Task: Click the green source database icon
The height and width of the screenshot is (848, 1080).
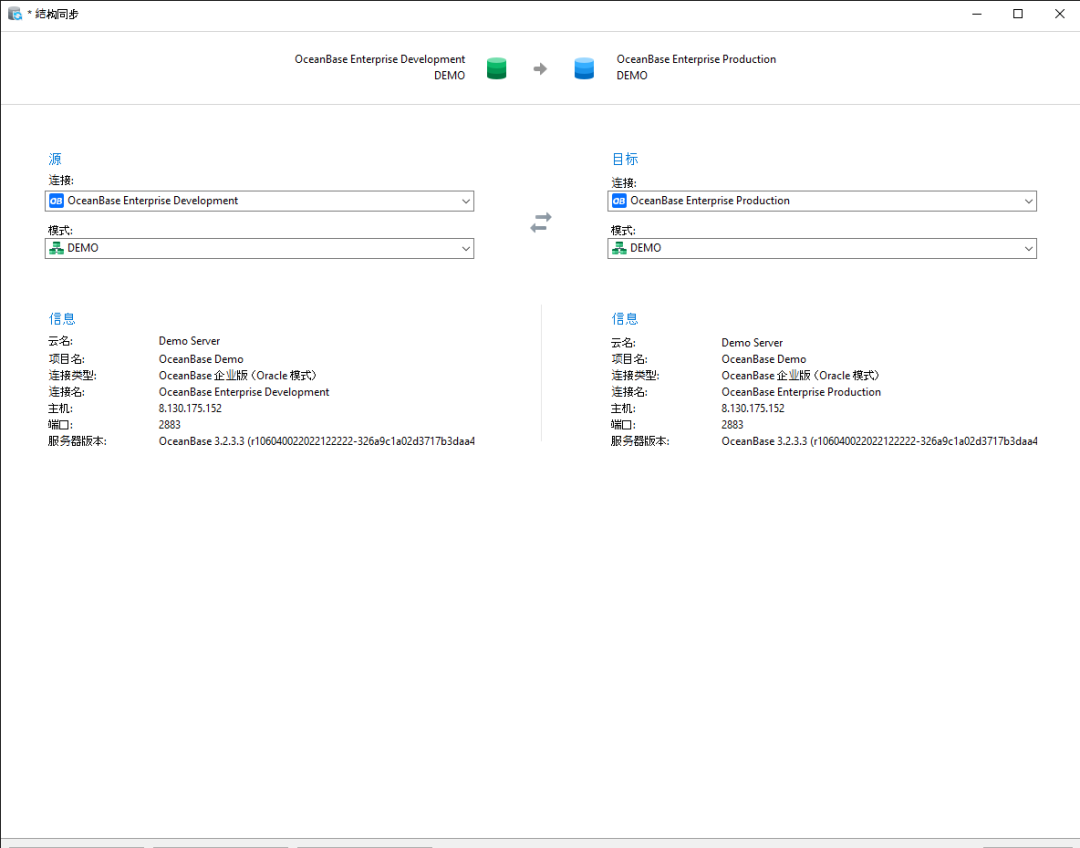Action: 496,68
